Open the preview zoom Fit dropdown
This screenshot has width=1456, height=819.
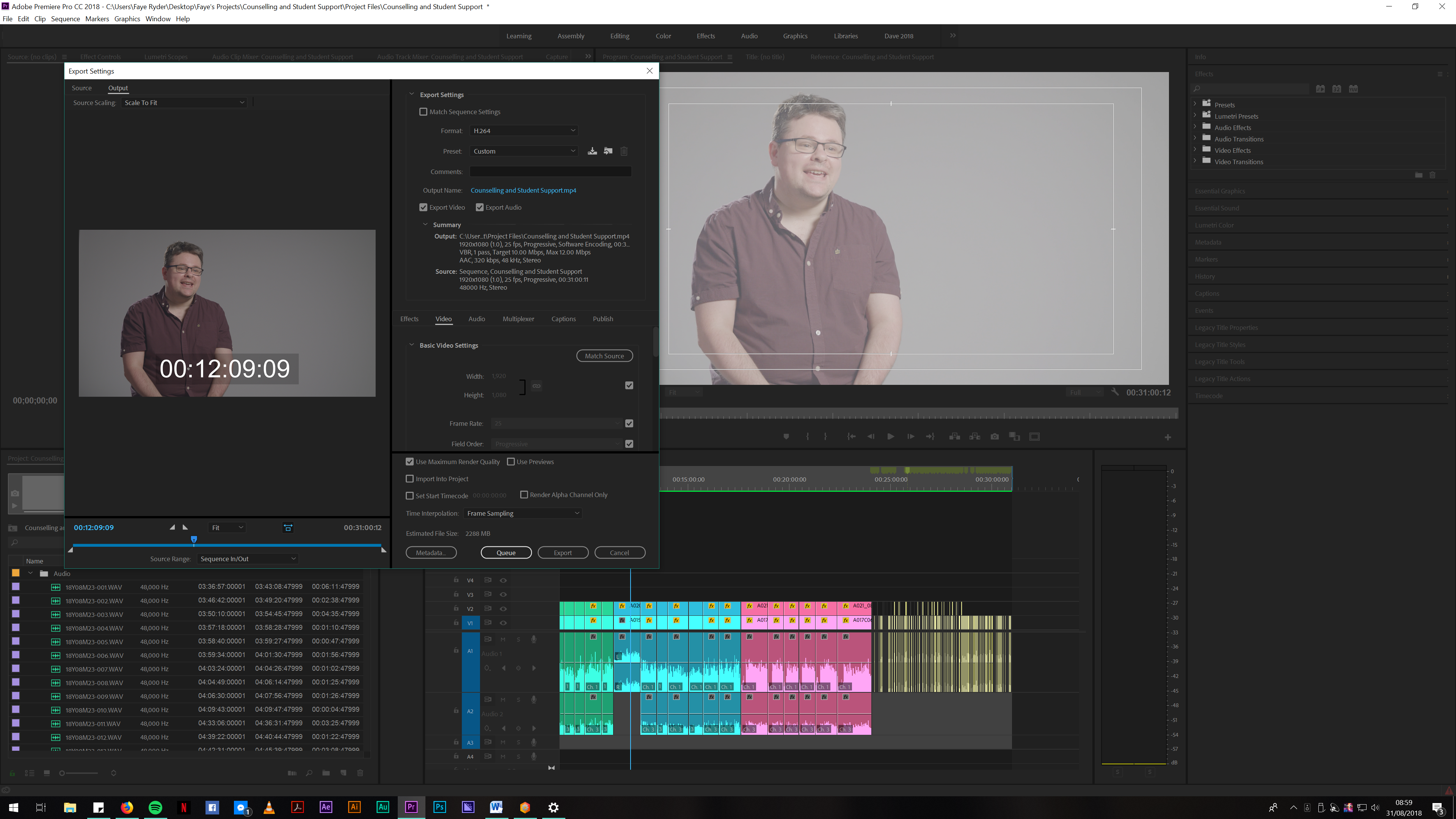(x=227, y=528)
